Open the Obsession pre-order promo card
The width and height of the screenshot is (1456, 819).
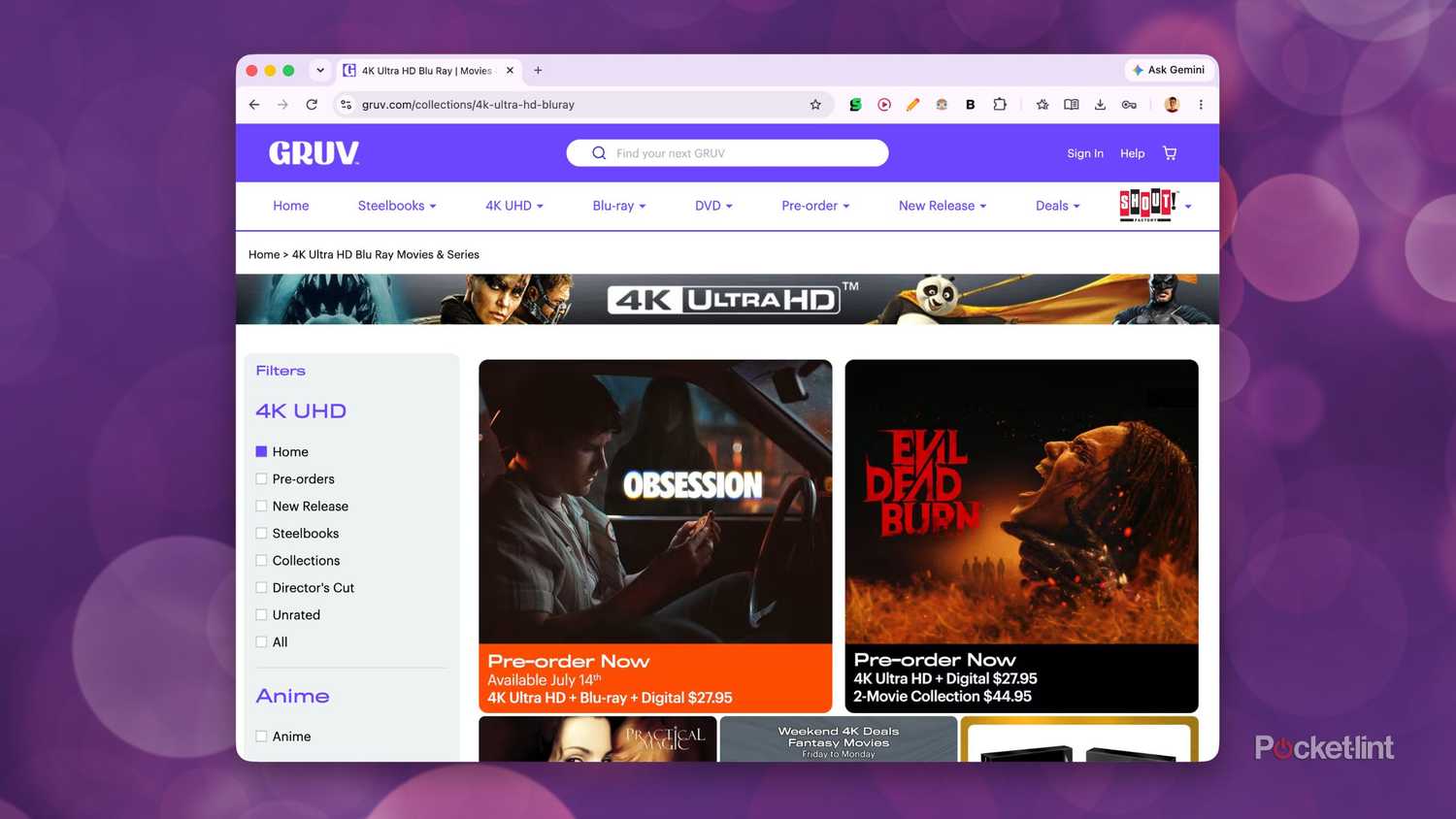tap(655, 536)
